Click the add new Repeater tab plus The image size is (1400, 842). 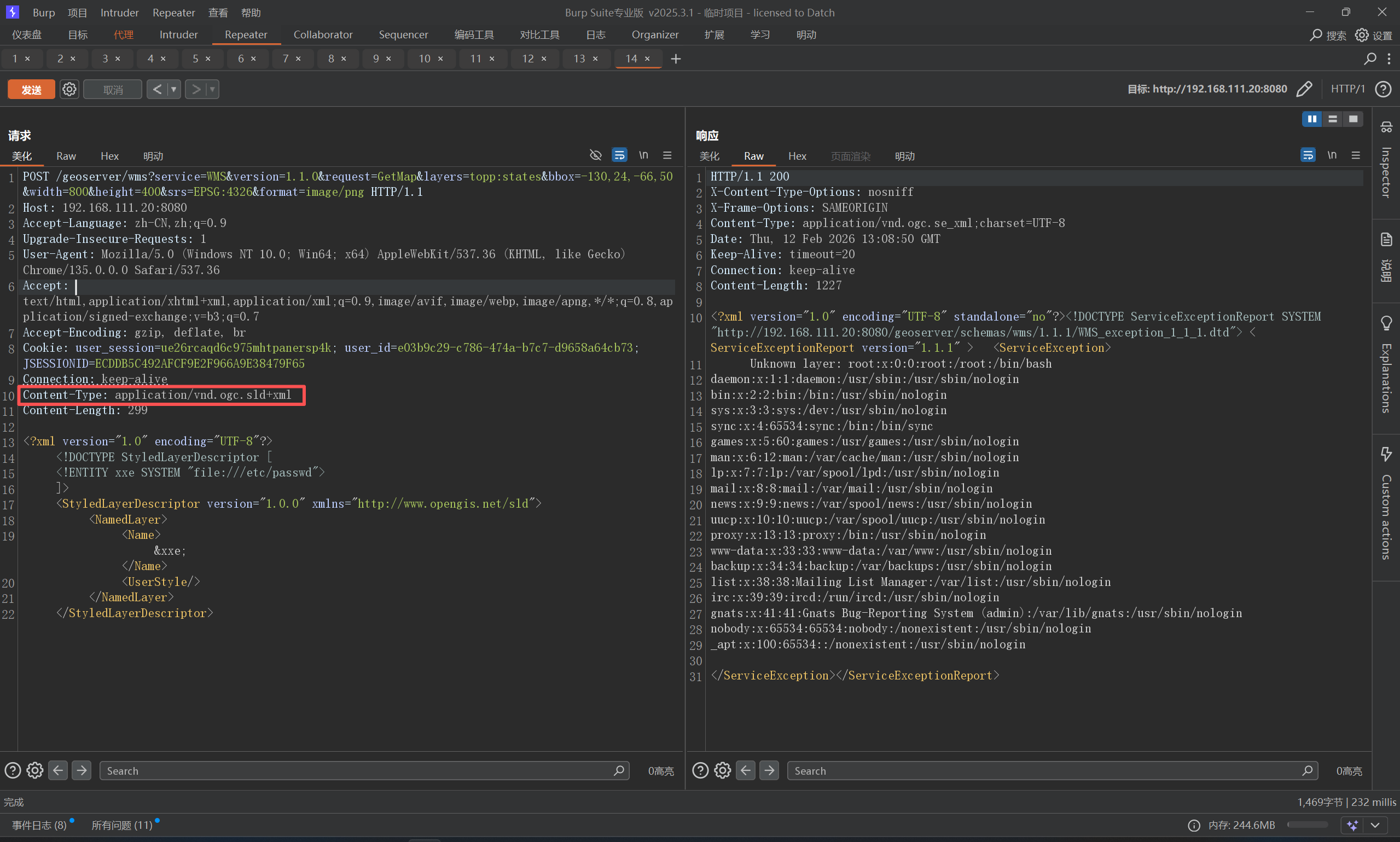(676, 59)
